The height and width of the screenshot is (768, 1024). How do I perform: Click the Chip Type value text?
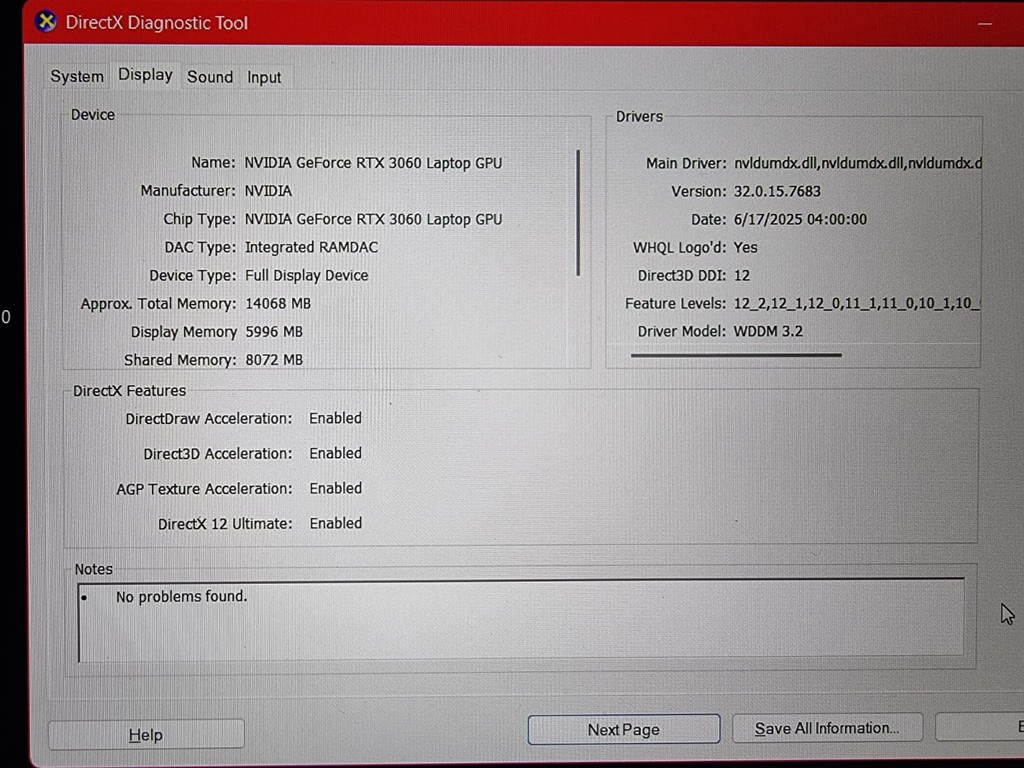click(x=373, y=219)
